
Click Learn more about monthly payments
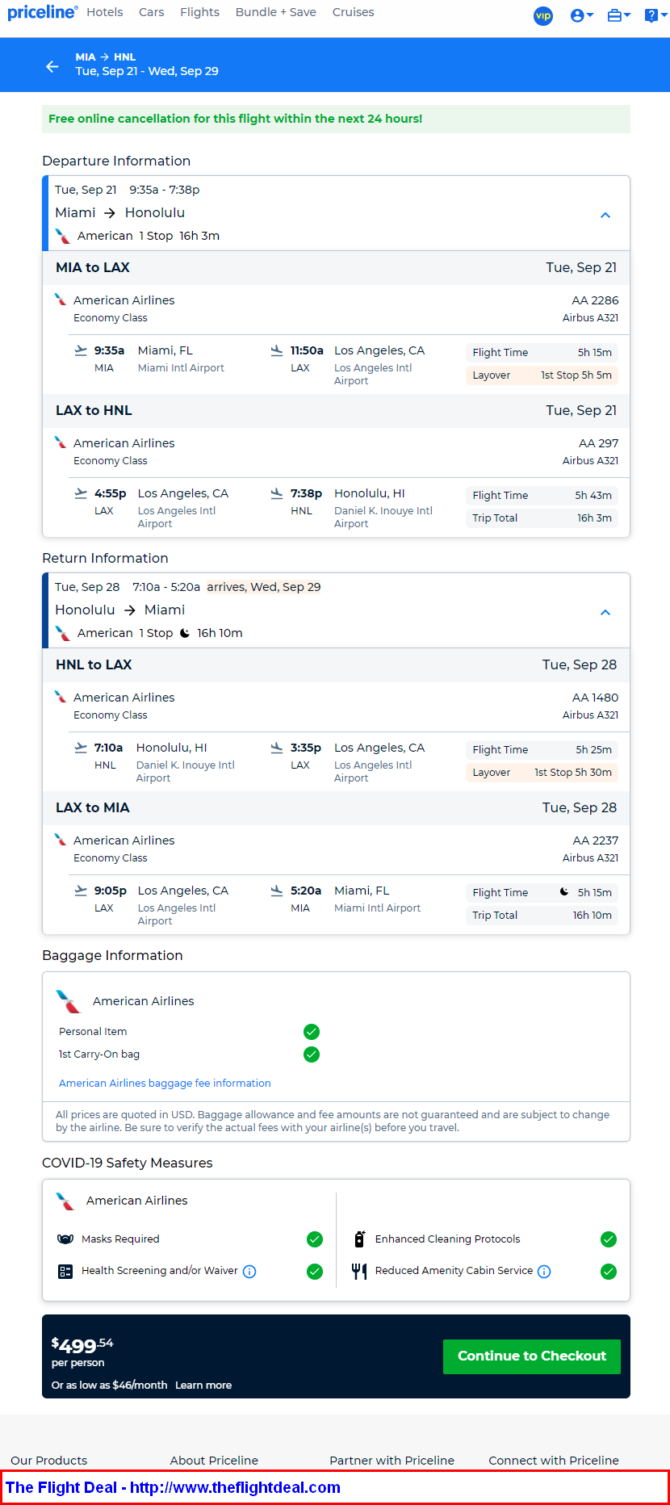[203, 1385]
